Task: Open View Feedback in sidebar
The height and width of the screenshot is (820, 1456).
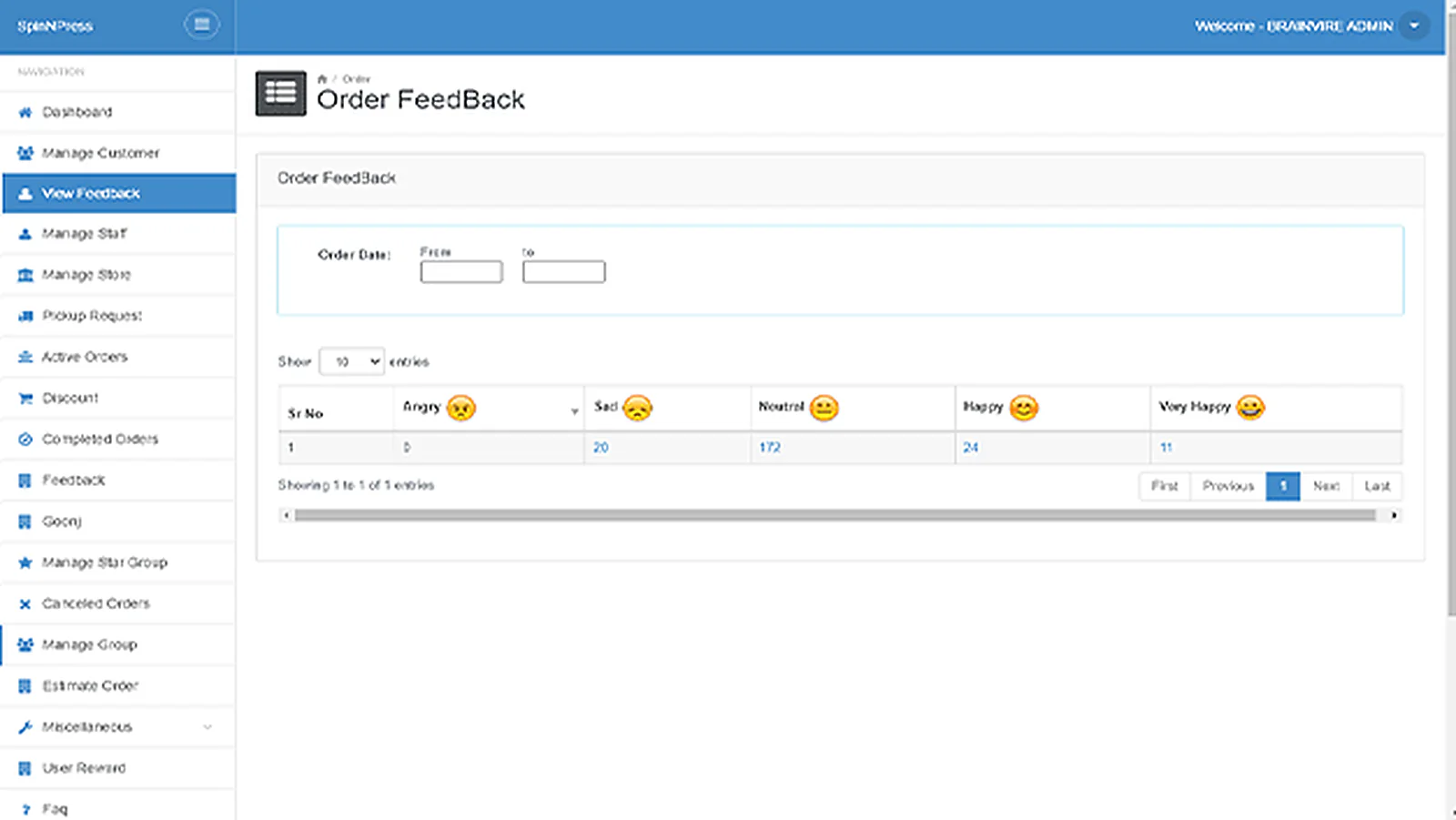Action: (119, 193)
